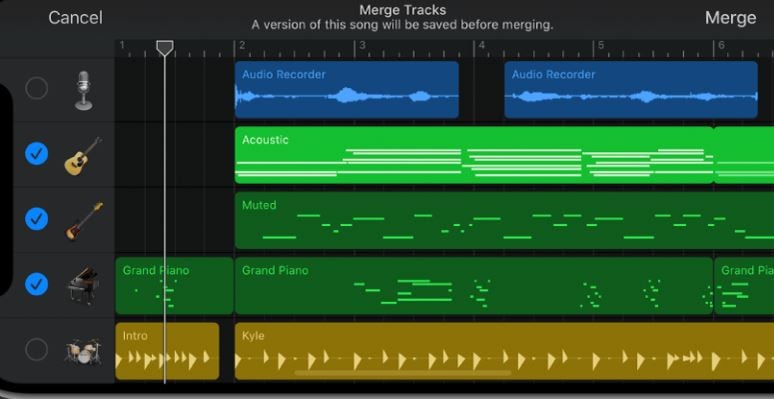Click bar 4 on the timeline ruler
The image size is (774, 399).
pyautogui.click(x=482, y=46)
